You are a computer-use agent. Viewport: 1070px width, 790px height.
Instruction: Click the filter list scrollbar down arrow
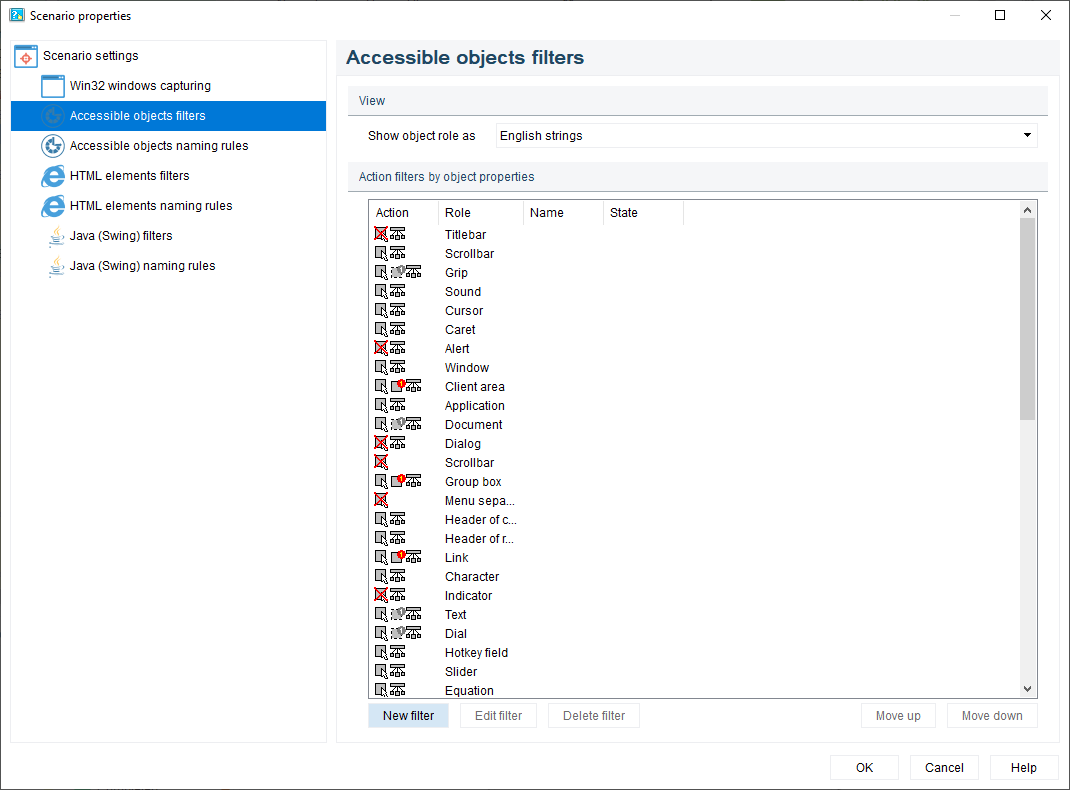(x=1027, y=689)
